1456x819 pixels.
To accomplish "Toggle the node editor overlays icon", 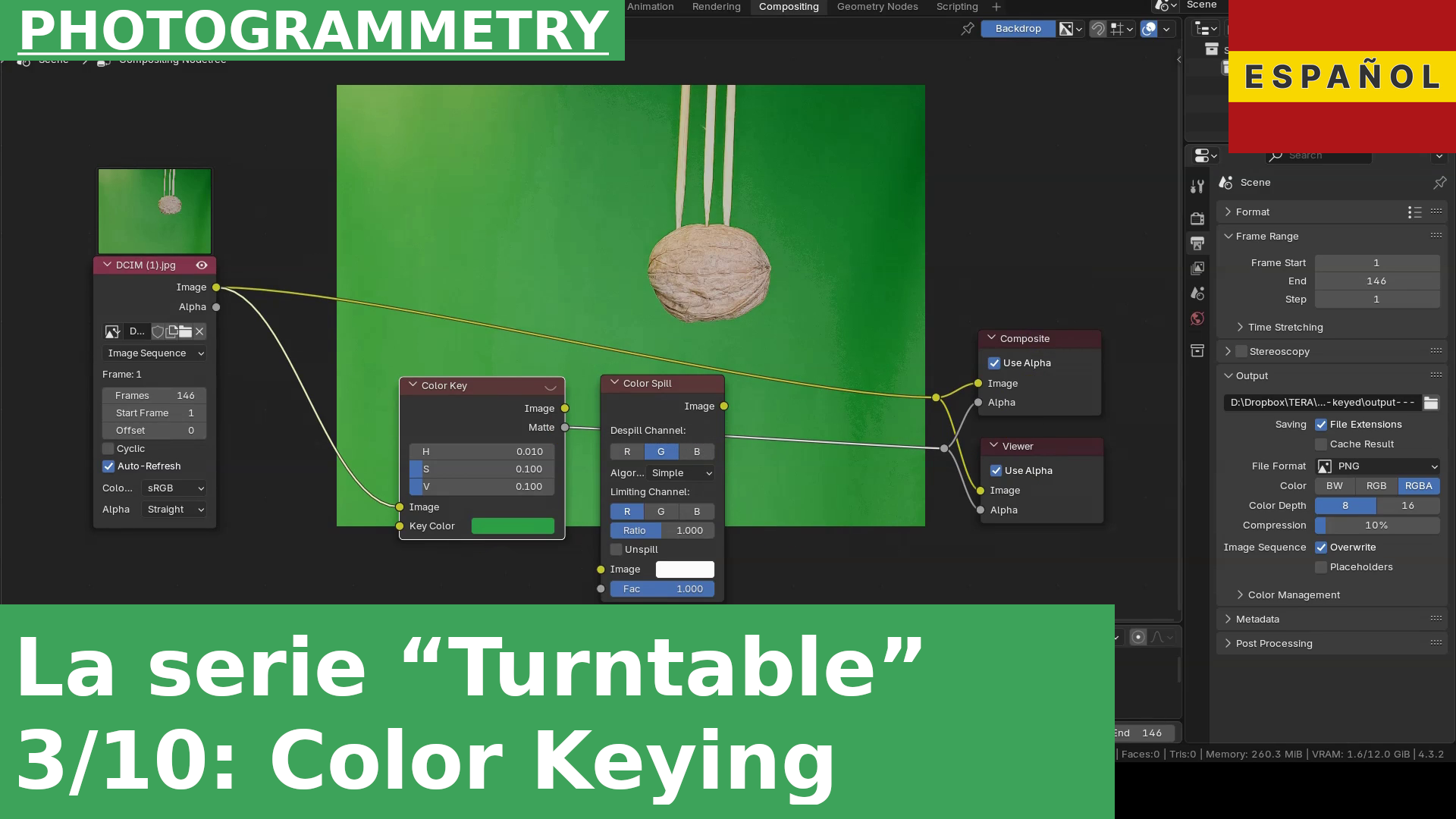I will coord(1150,29).
